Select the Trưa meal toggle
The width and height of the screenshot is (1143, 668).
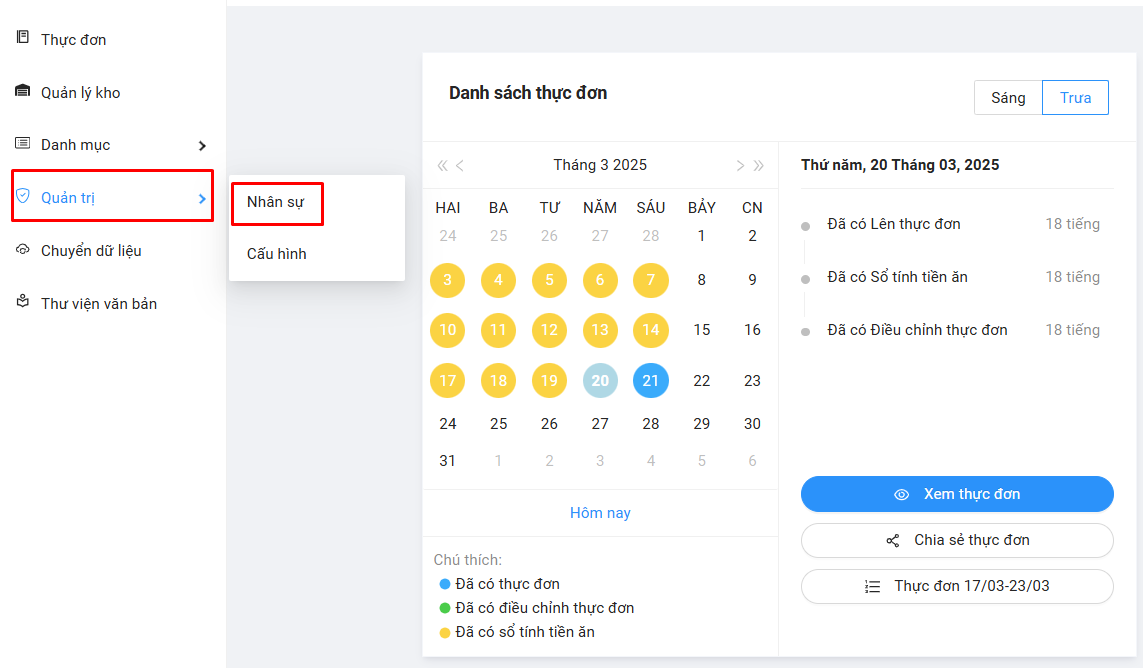[x=1075, y=98]
